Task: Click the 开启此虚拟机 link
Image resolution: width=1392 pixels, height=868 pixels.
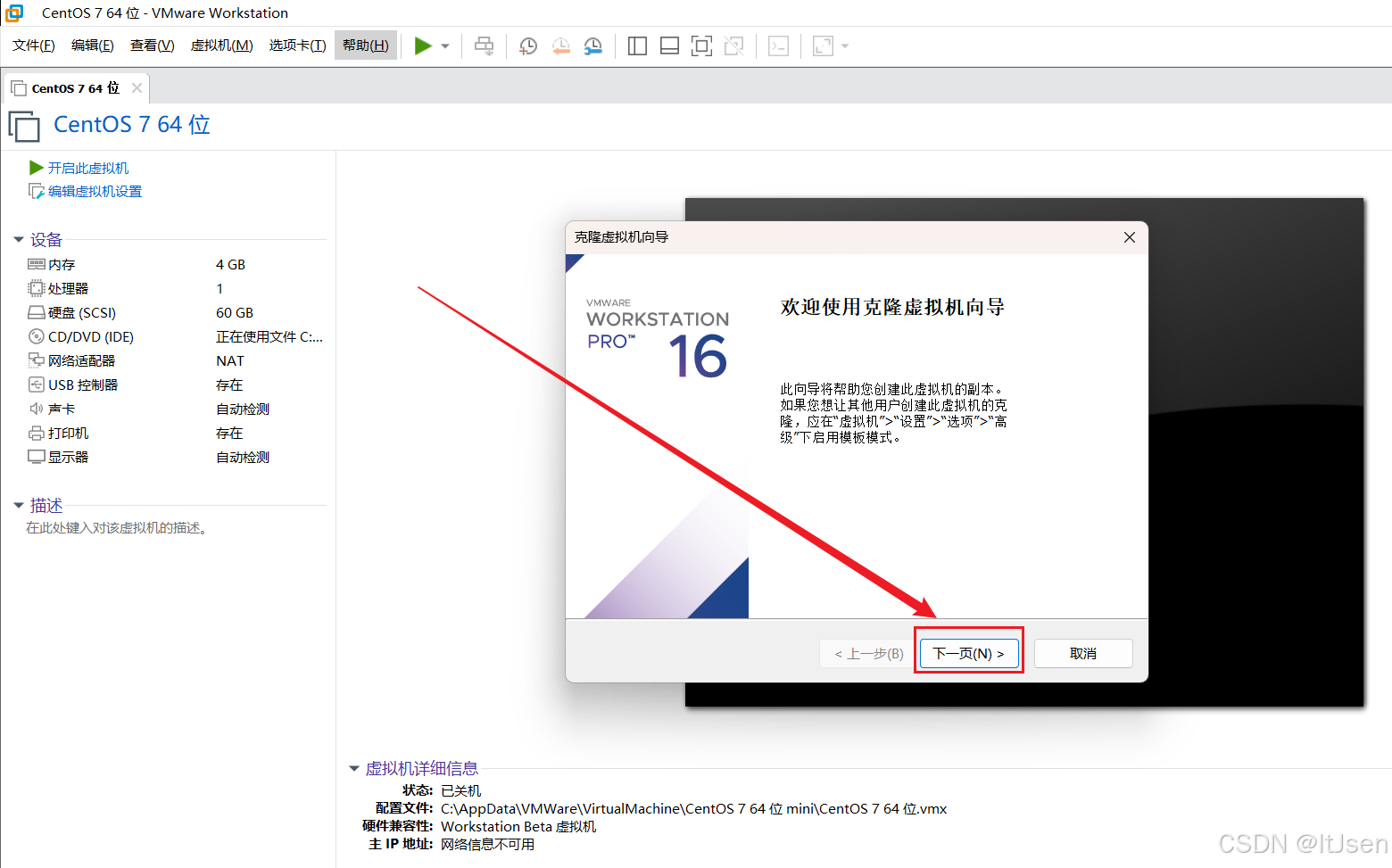Action: [88, 168]
